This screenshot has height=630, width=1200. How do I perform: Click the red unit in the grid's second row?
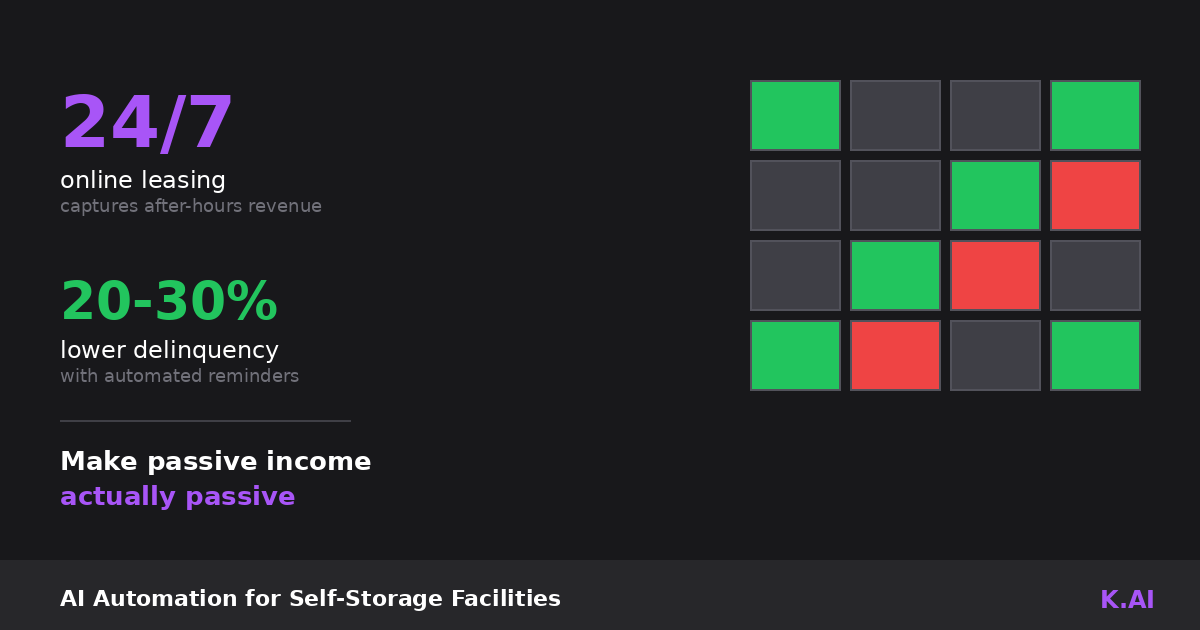point(1095,196)
